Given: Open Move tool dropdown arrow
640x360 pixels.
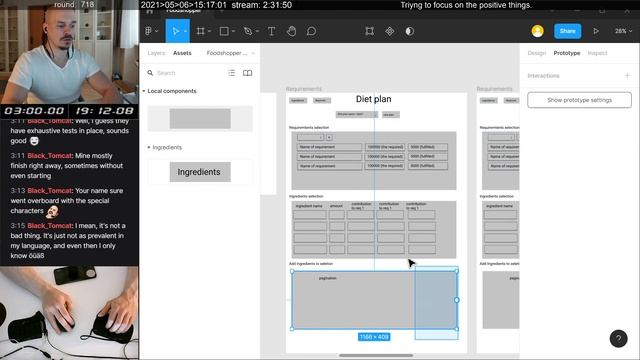Looking at the screenshot, I should (x=185, y=31).
